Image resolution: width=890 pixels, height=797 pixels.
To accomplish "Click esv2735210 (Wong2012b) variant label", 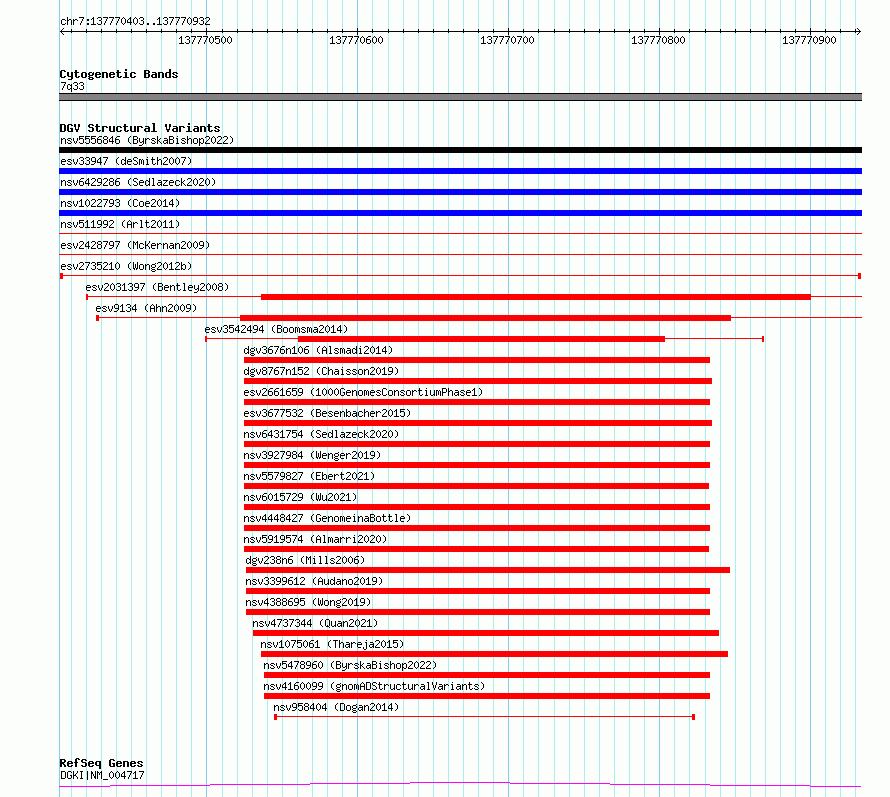I will coord(126,266).
